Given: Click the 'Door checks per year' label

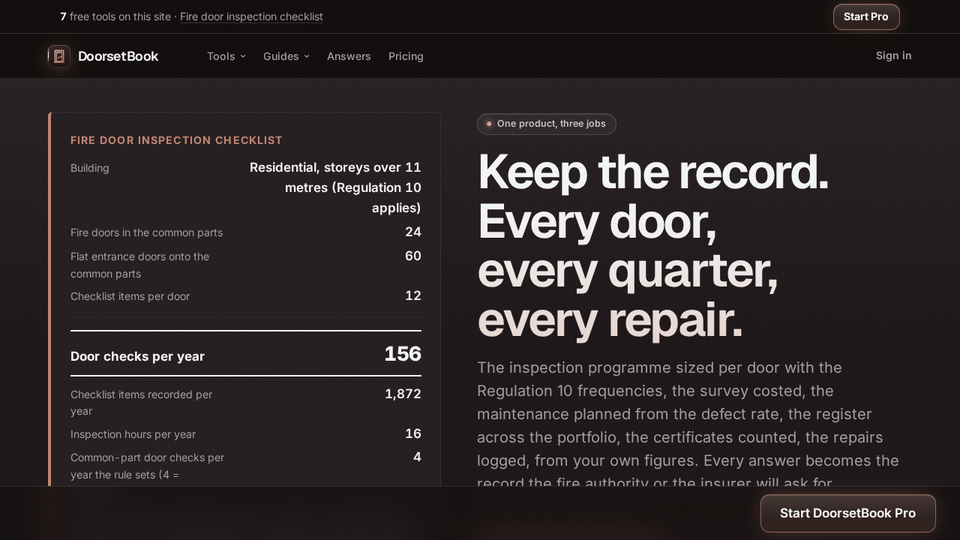Looking at the screenshot, I should [137, 356].
